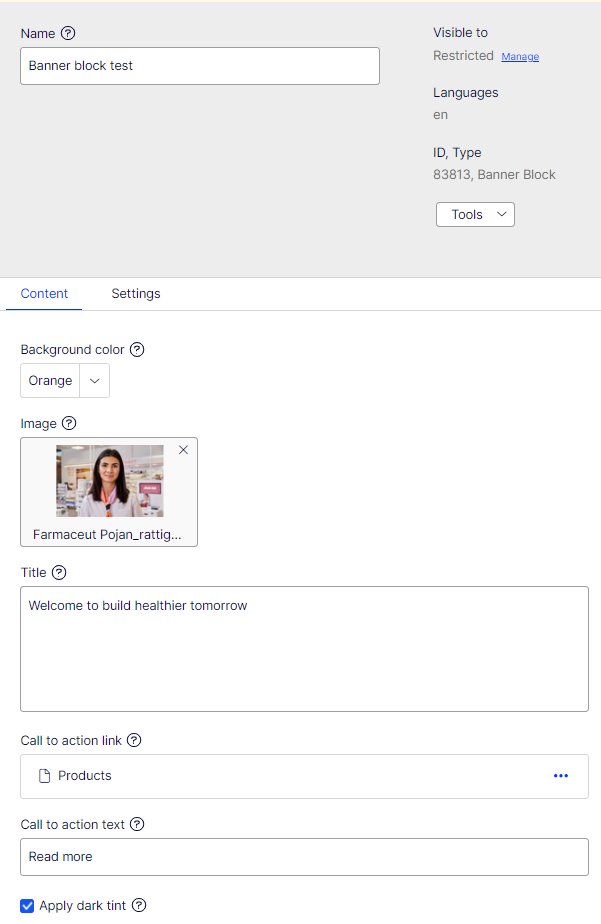
Task: Click the Apply dark tint label
Action: click(82, 906)
